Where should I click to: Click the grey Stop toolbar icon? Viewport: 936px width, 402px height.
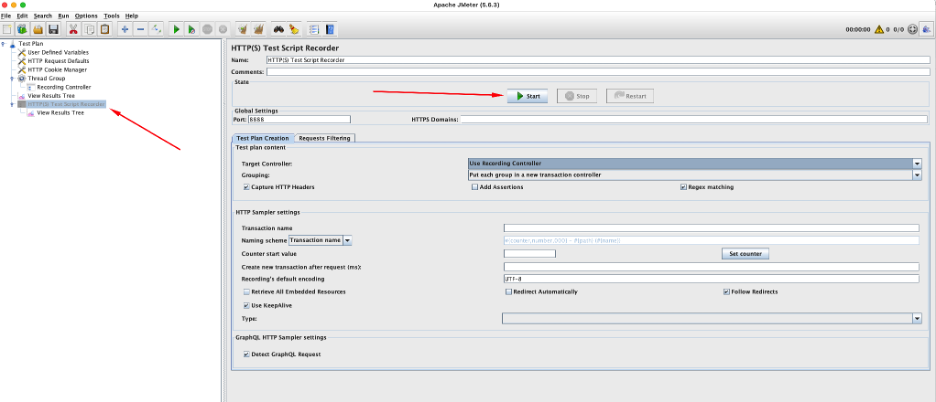coord(207,29)
